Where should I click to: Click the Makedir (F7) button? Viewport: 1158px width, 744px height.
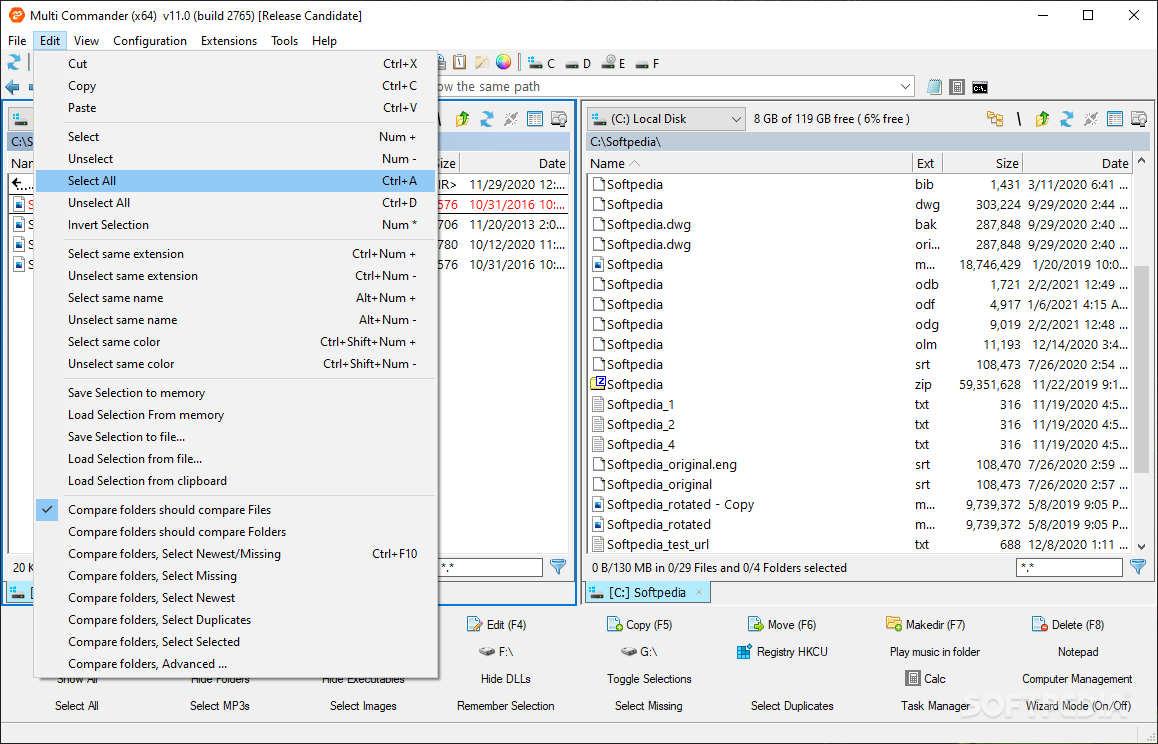point(925,624)
